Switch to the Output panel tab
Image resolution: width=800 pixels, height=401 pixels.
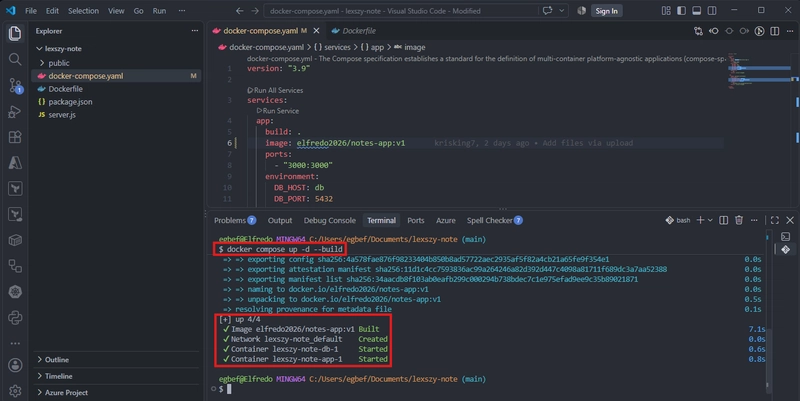[x=280, y=220]
